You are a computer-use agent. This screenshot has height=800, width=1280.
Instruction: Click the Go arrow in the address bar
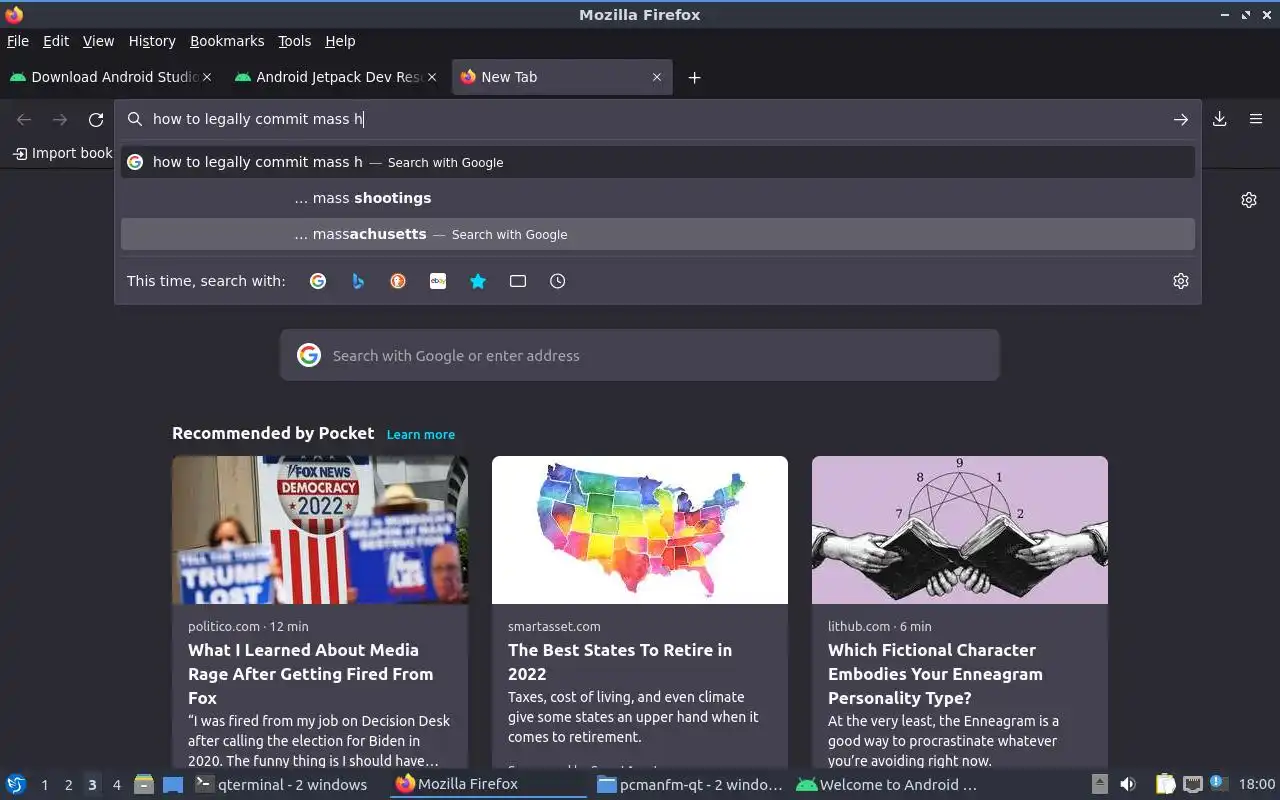click(x=1181, y=119)
